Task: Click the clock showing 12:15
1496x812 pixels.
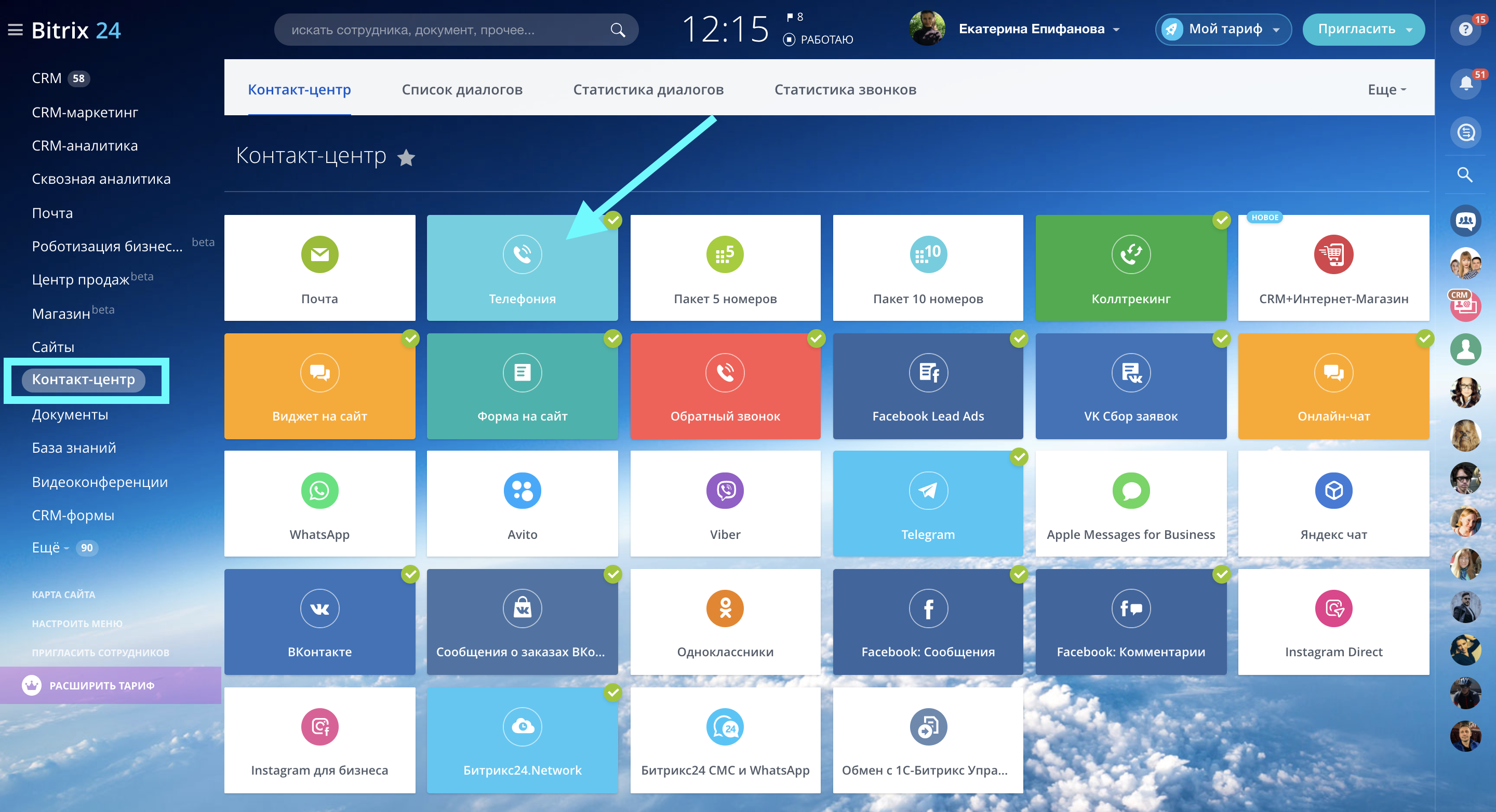Action: pyautogui.click(x=725, y=29)
